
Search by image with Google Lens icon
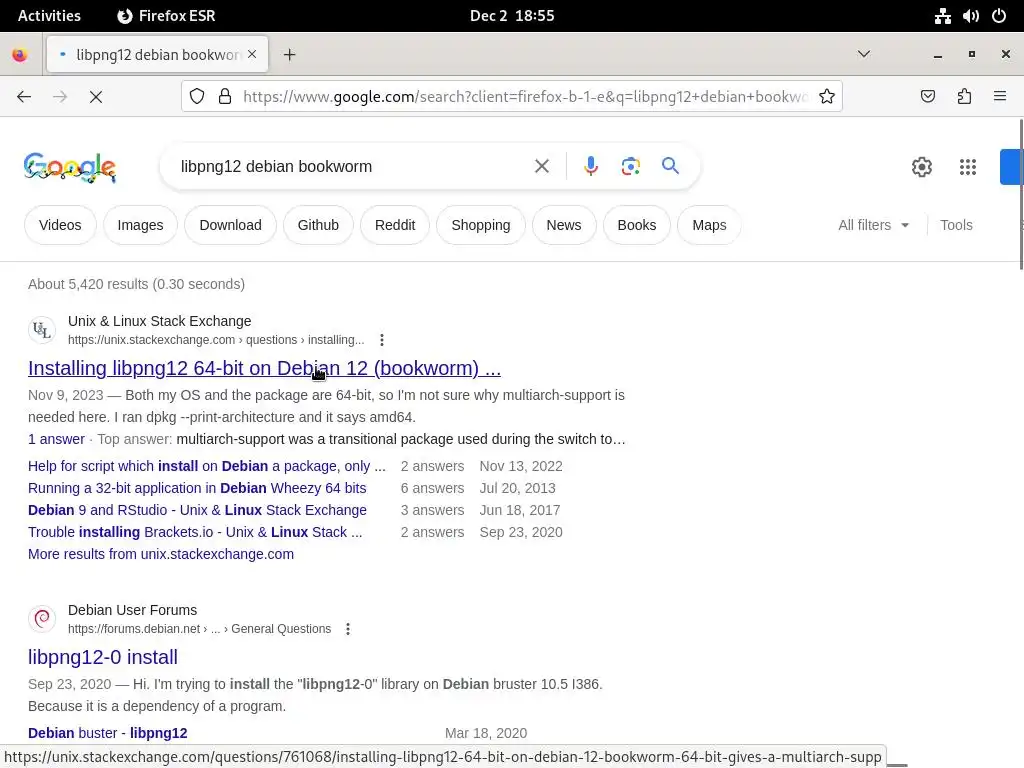tap(630, 167)
